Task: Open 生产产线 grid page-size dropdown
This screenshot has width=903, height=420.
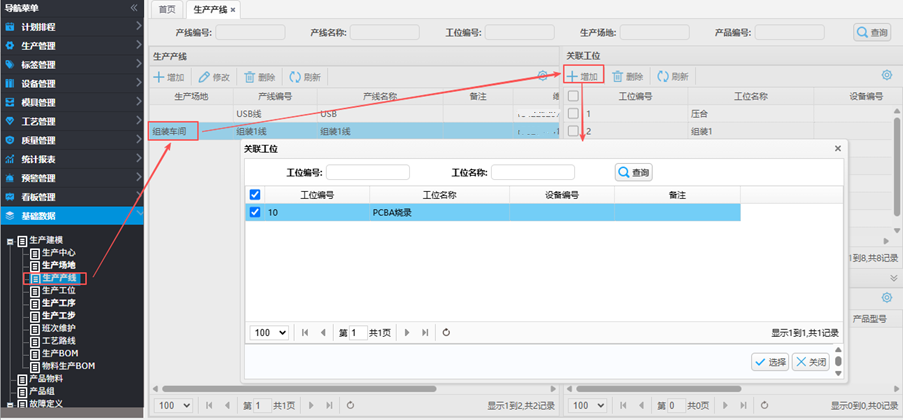Action: click(173, 406)
